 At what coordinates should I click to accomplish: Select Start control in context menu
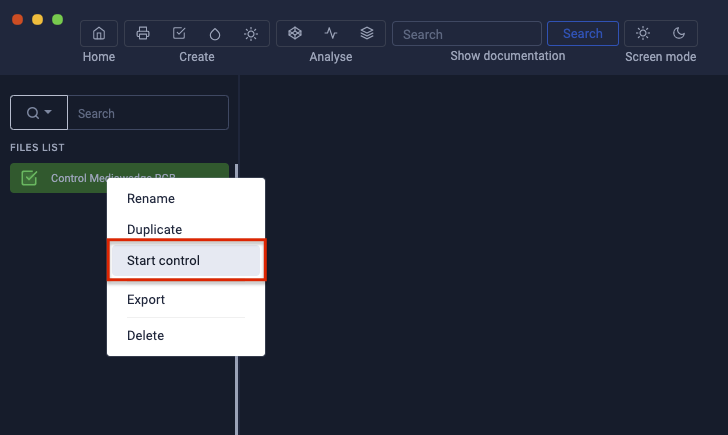[186, 260]
